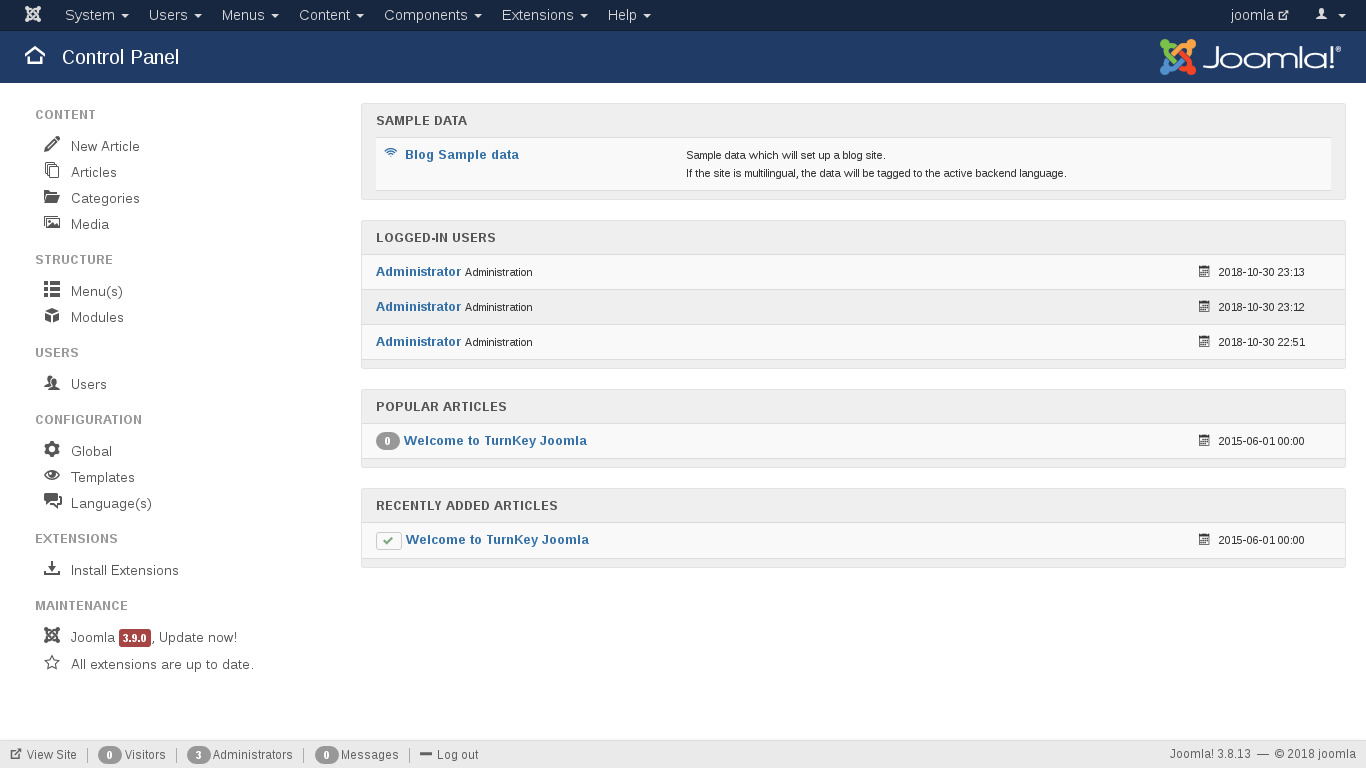Click View Site in the status bar

(x=44, y=755)
